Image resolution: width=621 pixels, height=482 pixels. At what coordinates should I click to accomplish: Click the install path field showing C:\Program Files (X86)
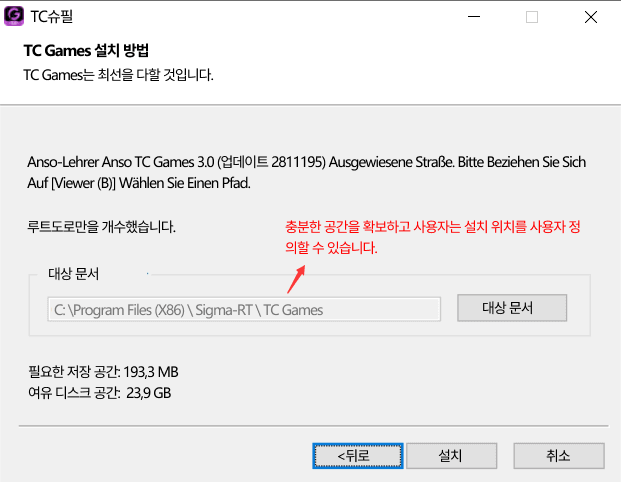click(244, 309)
